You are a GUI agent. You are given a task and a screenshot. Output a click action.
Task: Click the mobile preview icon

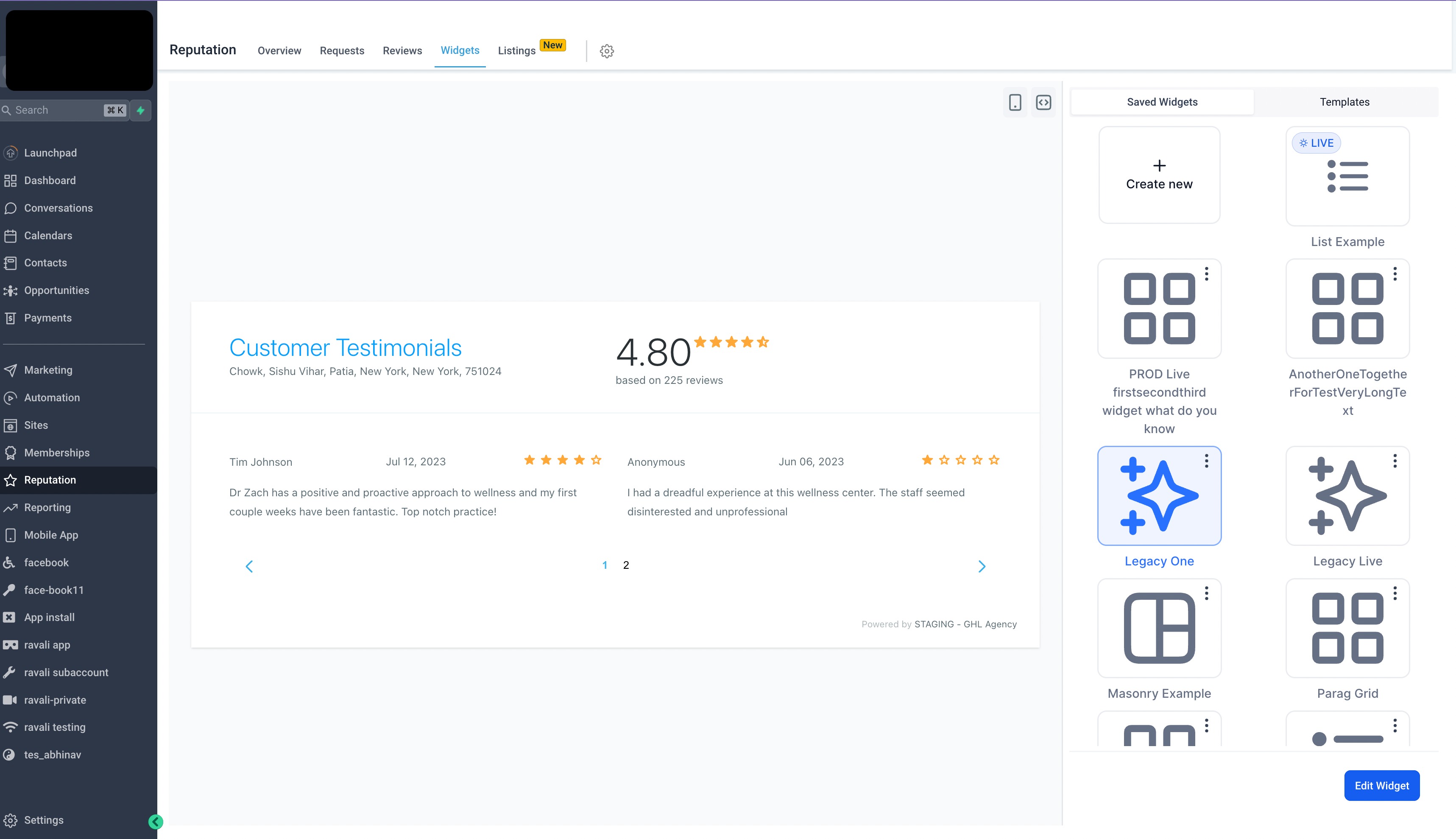1015,103
